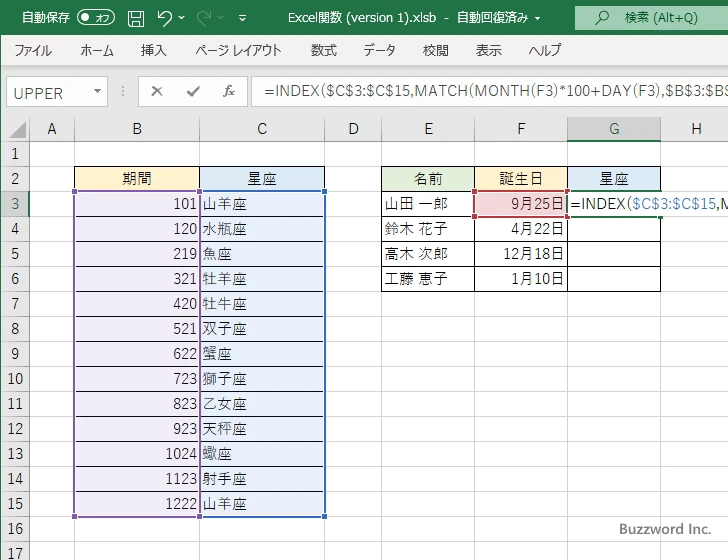Click cell containing 魚座
Screen dimensions: 728x560
(x=262, y=254)
